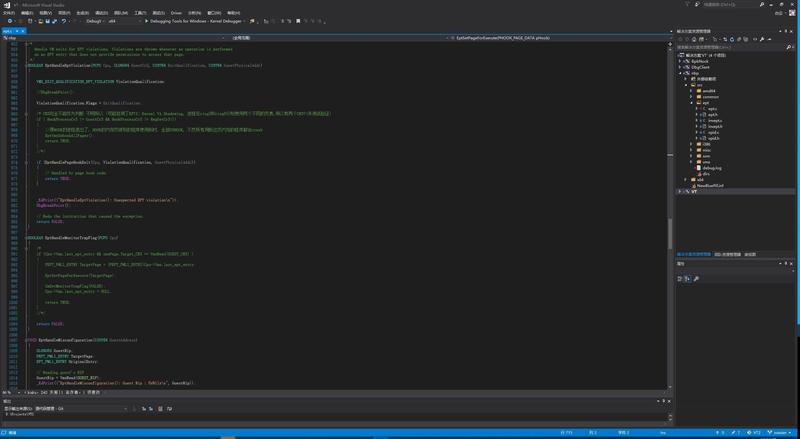The width and height of the screenshot is (800, 439).
Task: Open the first menu bar item (File)
Action: point(9,13)
